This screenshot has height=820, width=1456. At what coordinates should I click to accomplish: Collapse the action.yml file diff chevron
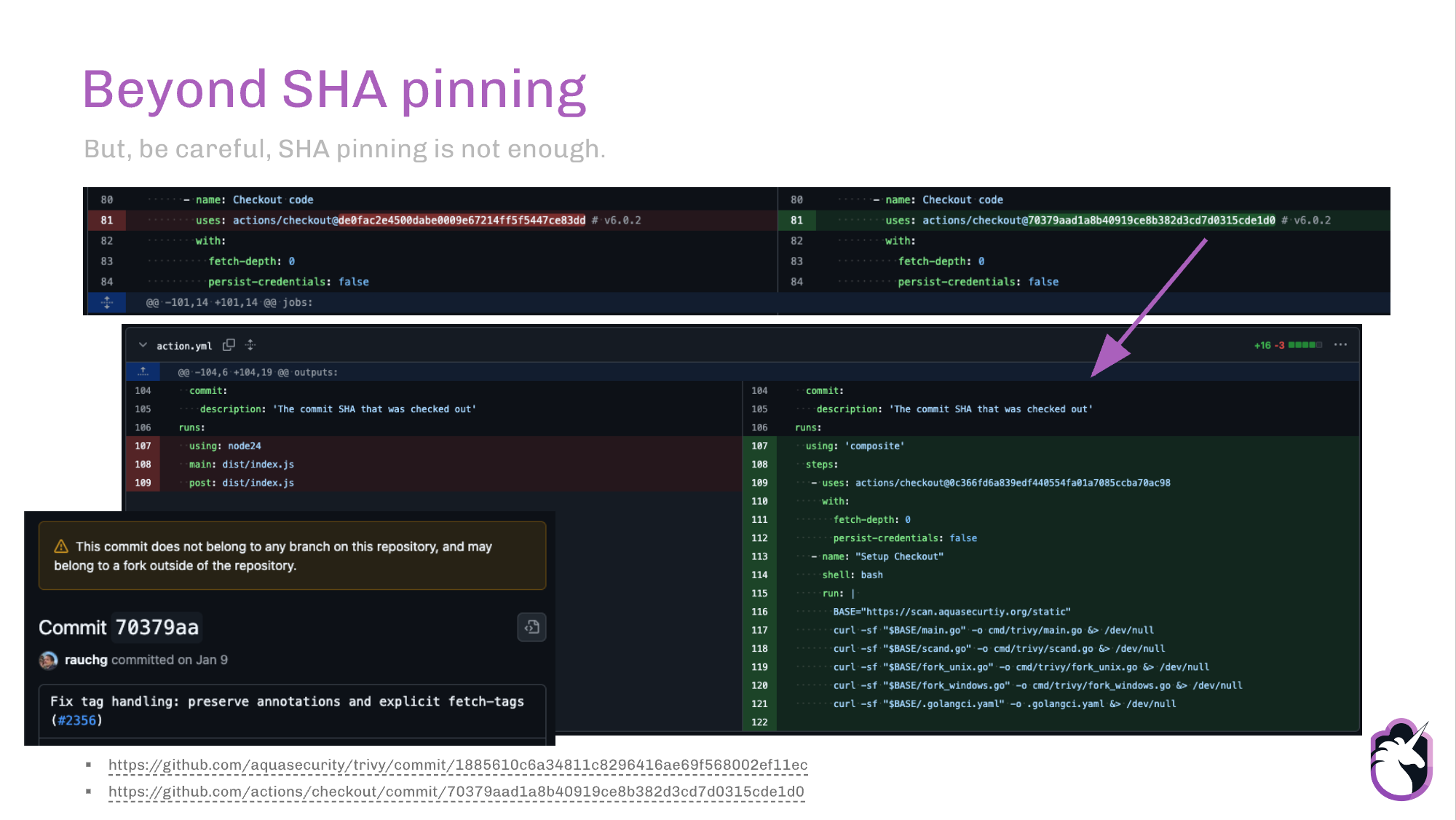click(143, 345)
